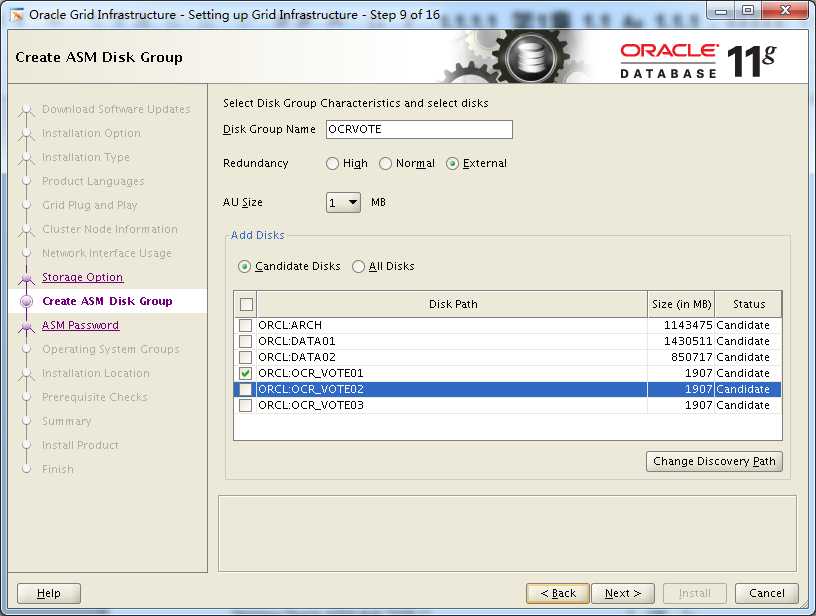Click the Disk Path column header
Viewport: 816px width, 616px height.
pos(452,304)
